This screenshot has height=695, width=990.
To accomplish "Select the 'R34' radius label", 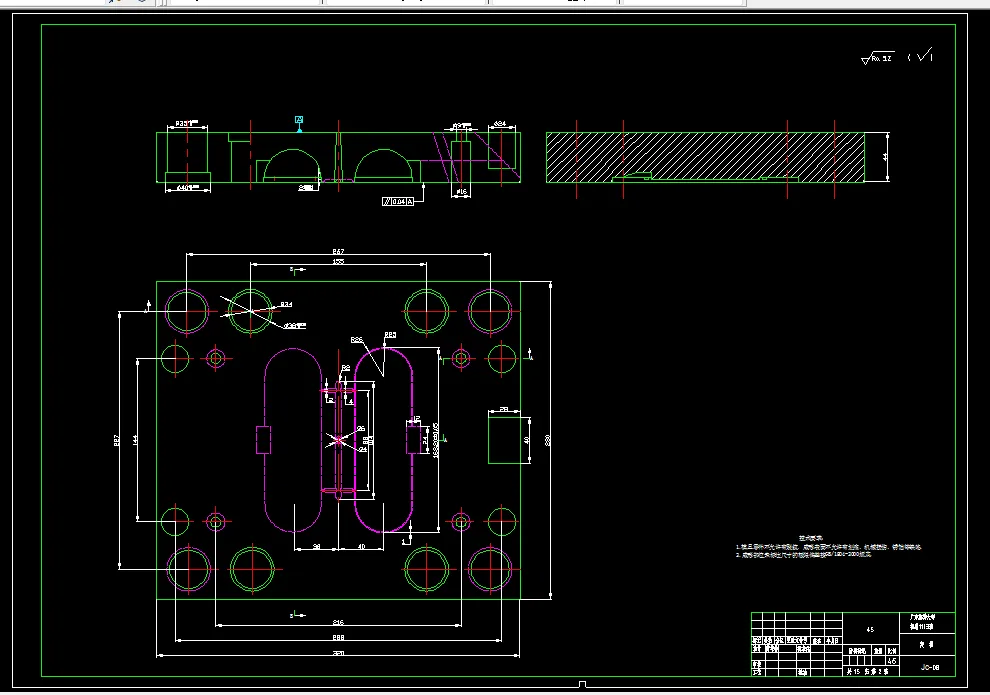I will pos(286,304).
